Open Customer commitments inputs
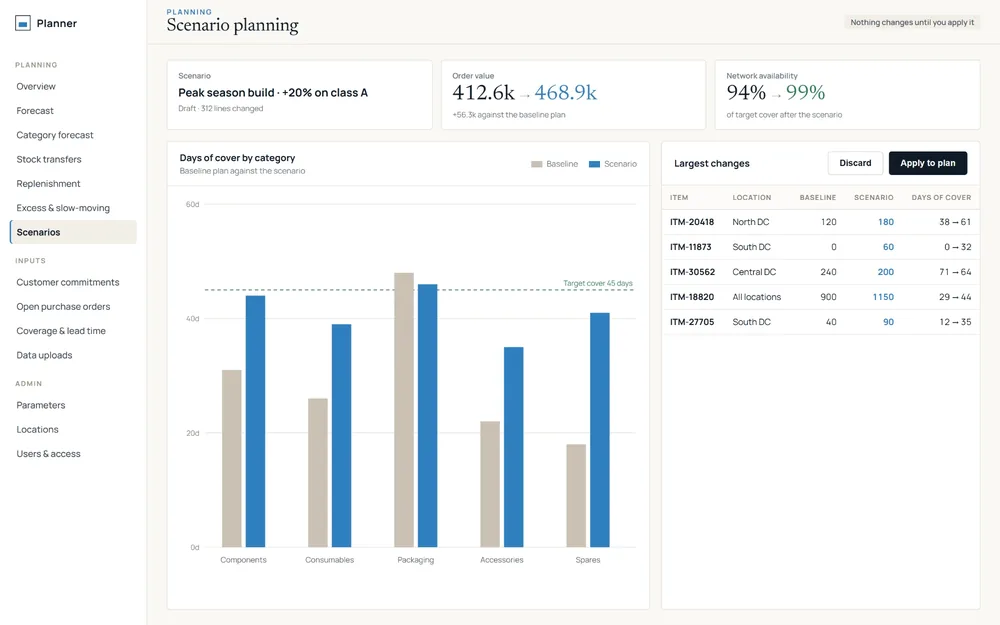The width and height of the screenshot is (1000, 625). [x=68, y=282]
